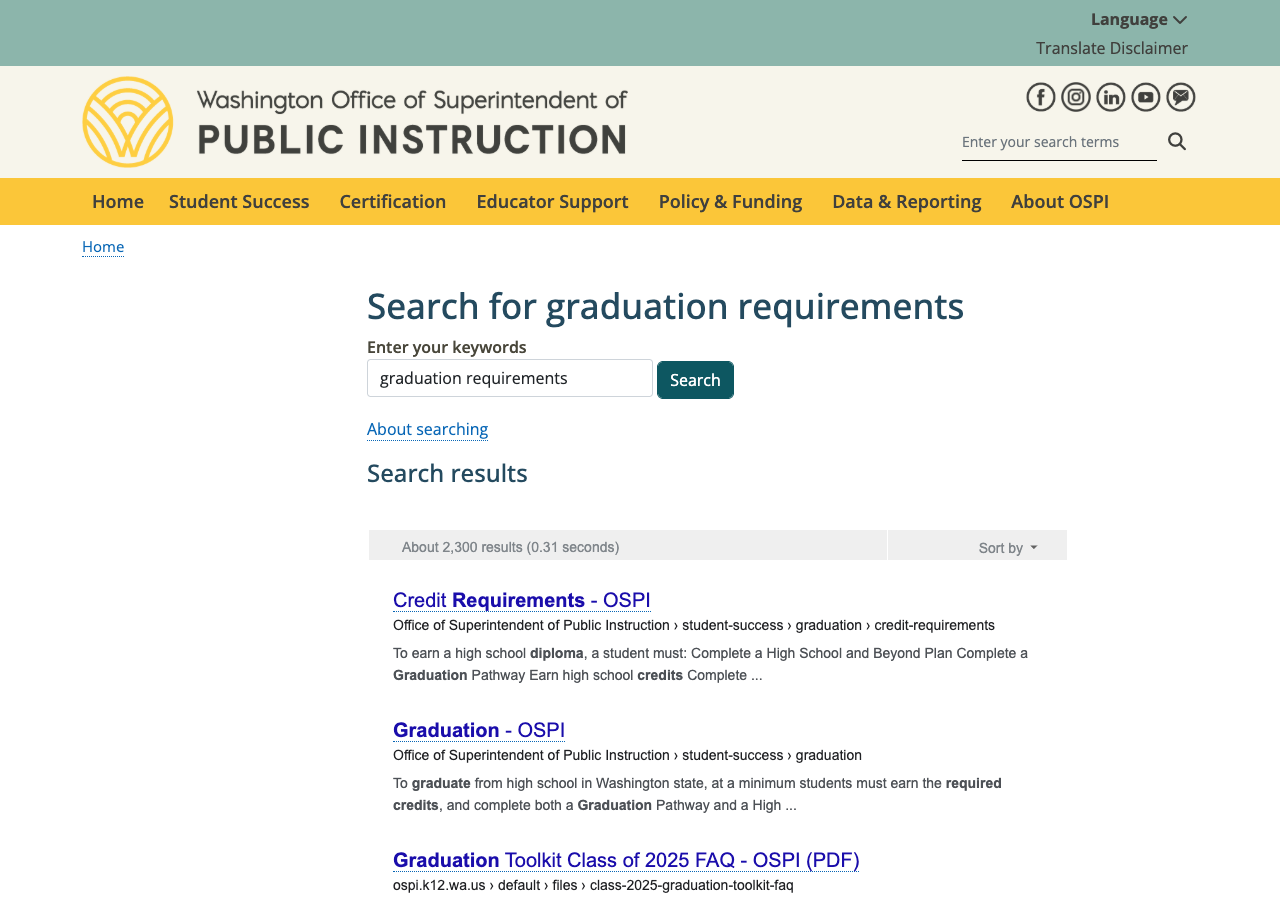This screenshot has width=1280, height=900.
Task: Click snippet beginning To earn a high school diploma
Action: tap(710, 664)
